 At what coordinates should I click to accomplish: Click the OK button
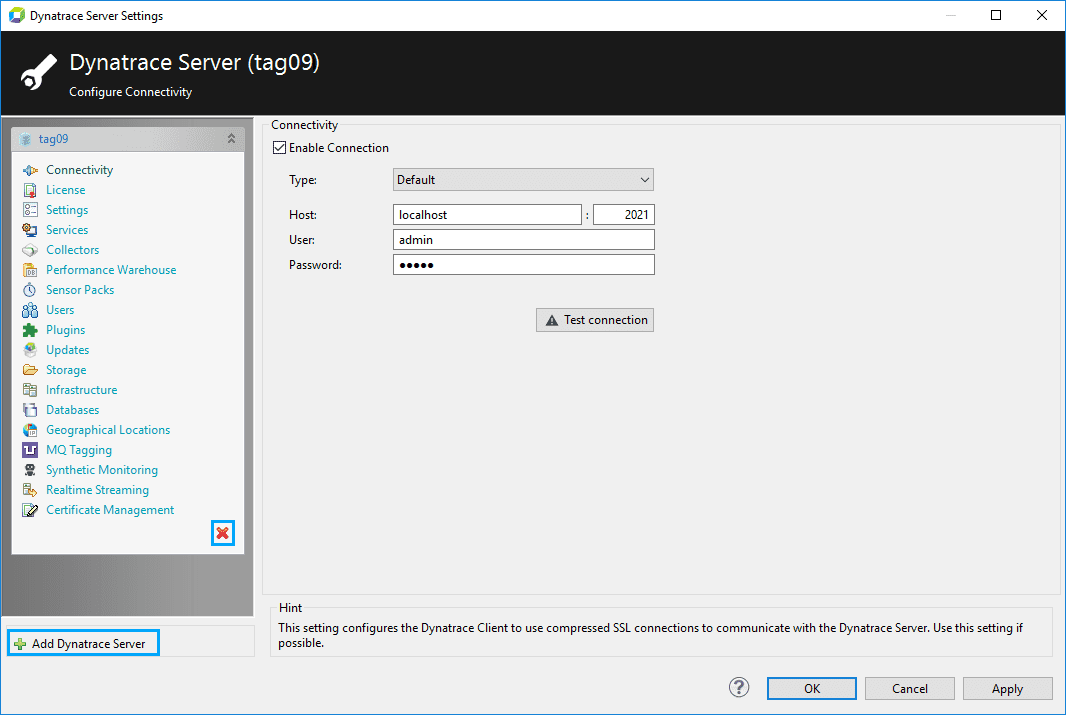(812, 688)
